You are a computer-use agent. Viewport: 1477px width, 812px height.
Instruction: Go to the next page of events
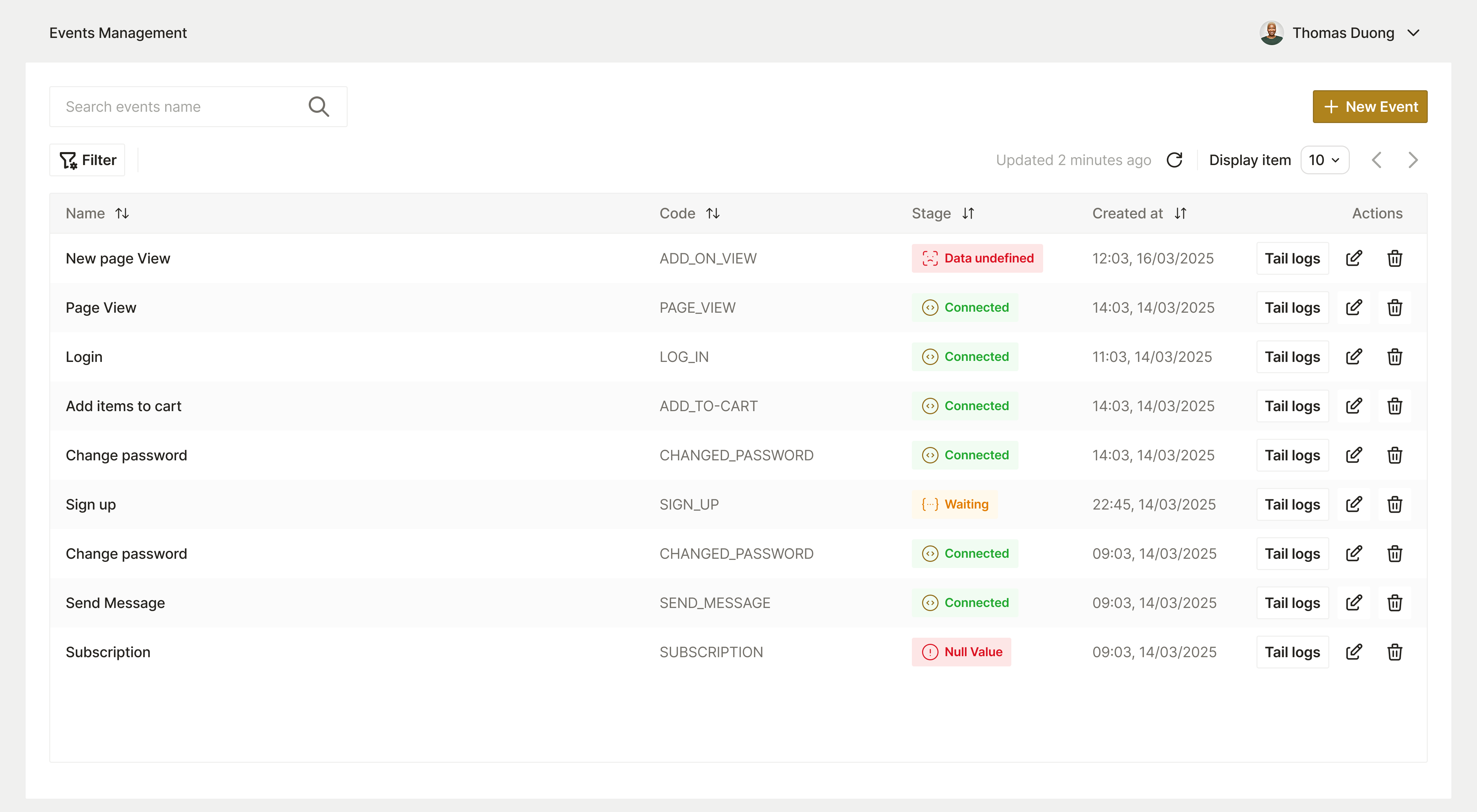click(1413, 160)
